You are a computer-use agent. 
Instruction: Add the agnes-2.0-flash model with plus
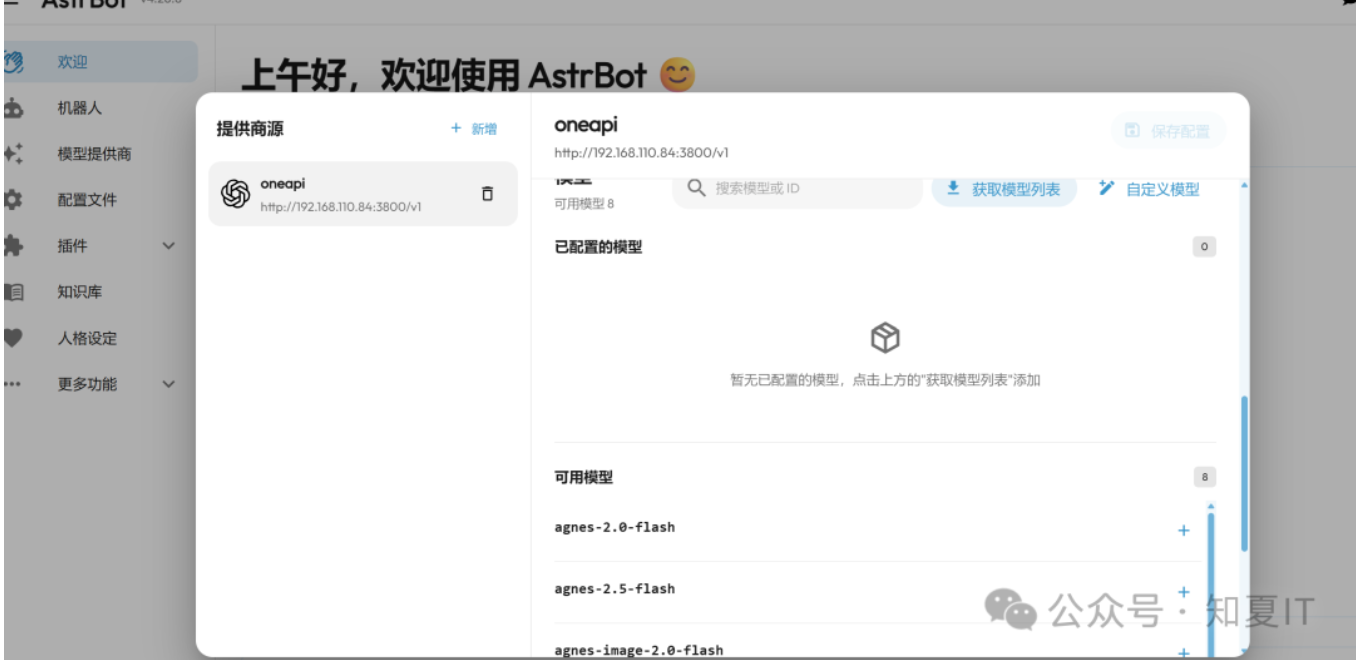(x=1184, y=531)
